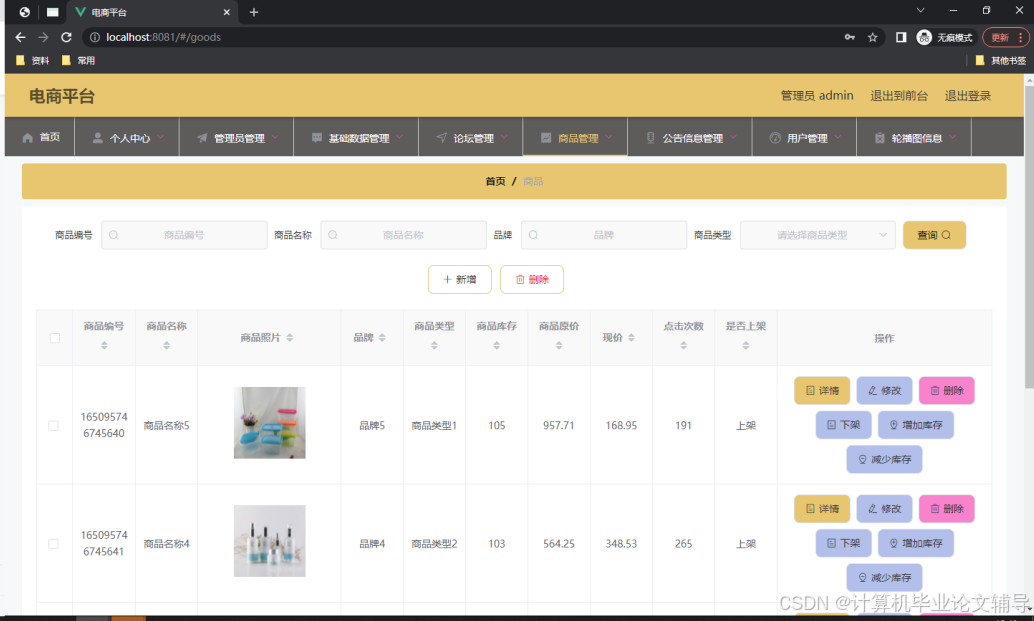Click the search icon in 品牌 field
This screenshot has width=1034, height=621.
[533, 235]
